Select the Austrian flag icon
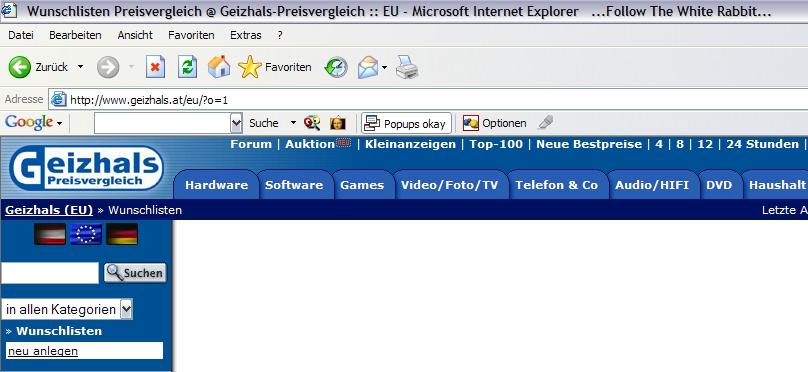 pyautogui.click(x=50, y=234)
